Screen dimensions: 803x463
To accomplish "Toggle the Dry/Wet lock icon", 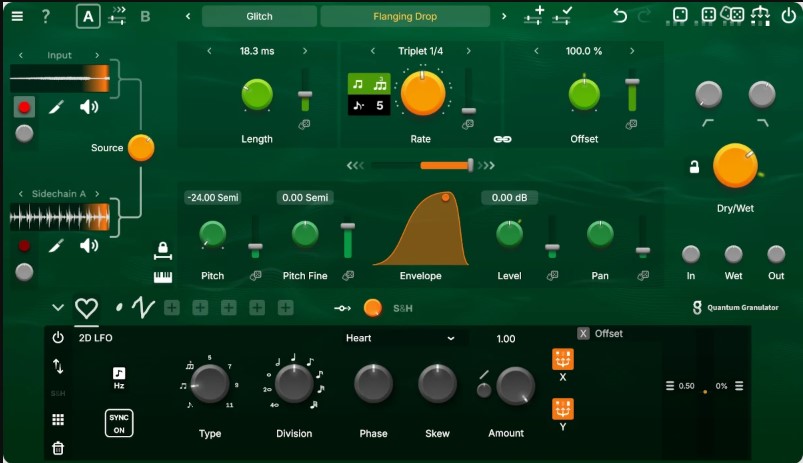I will [x=694, y=166].
